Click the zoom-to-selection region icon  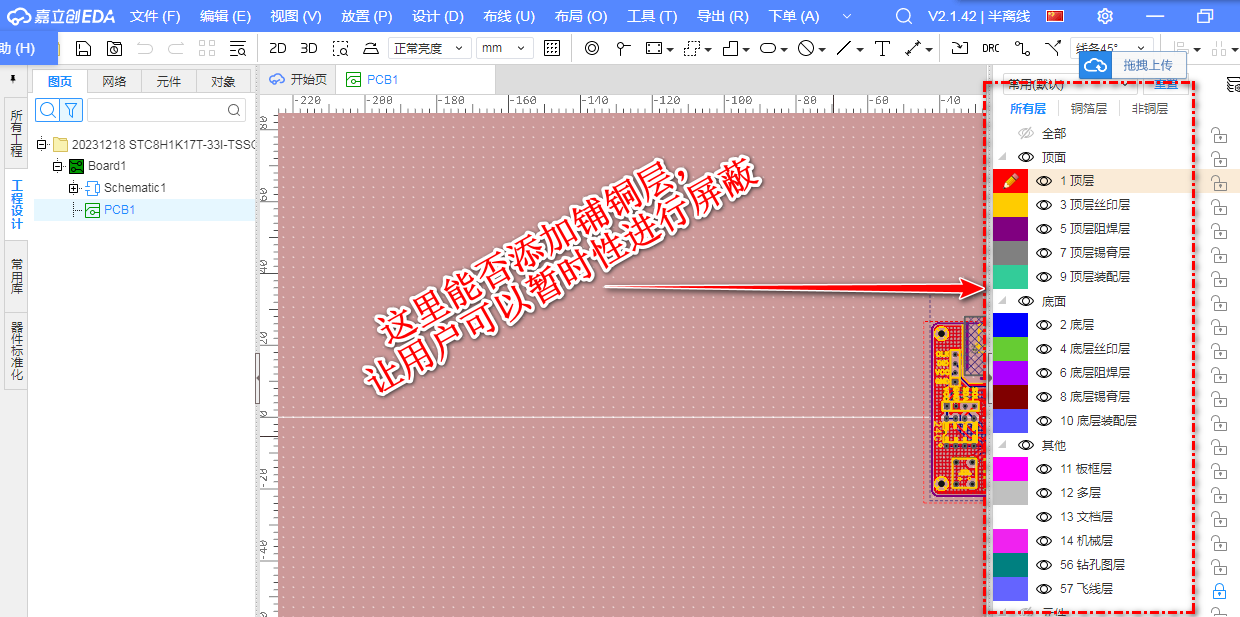[341, 48]
